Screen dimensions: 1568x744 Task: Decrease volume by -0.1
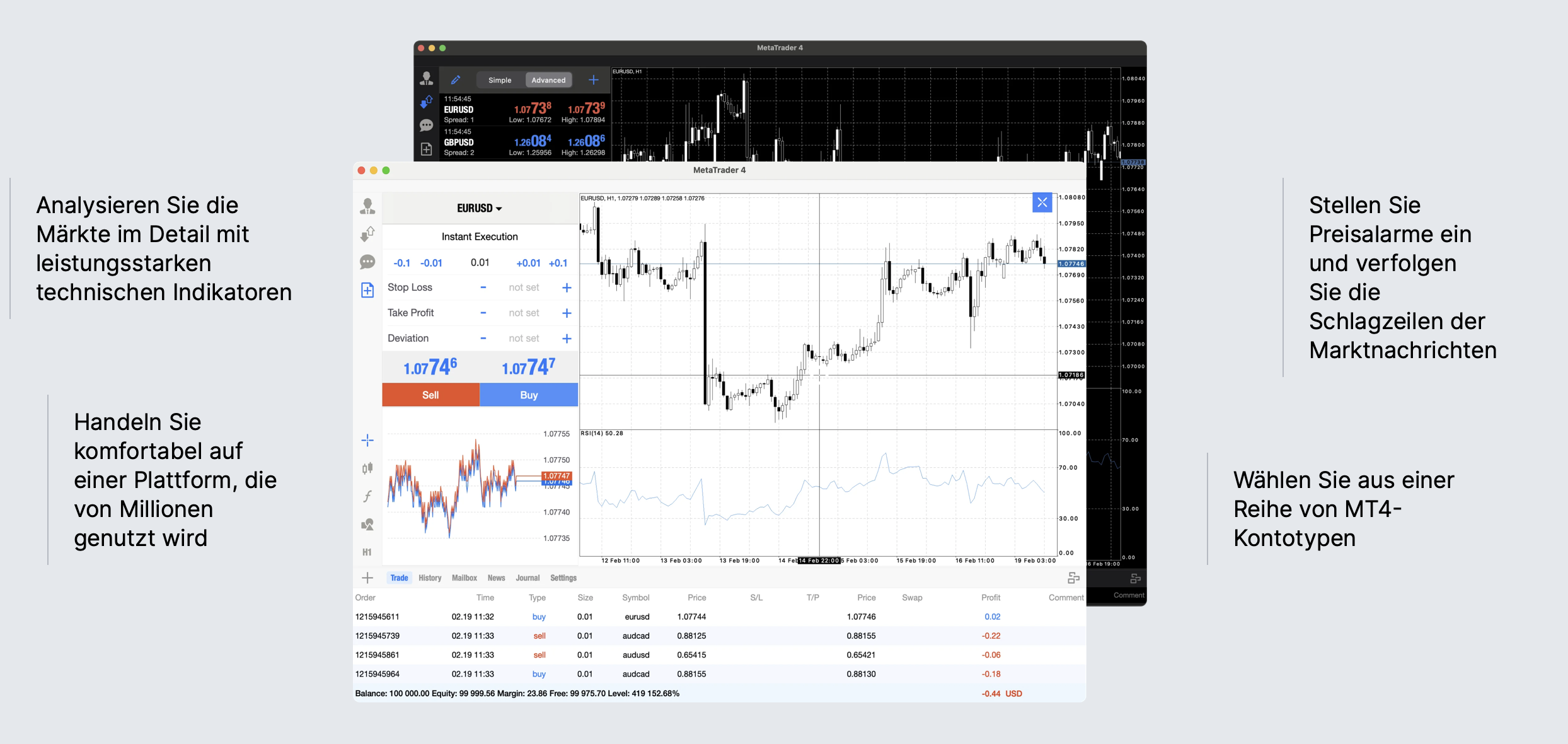coord(402,263)
